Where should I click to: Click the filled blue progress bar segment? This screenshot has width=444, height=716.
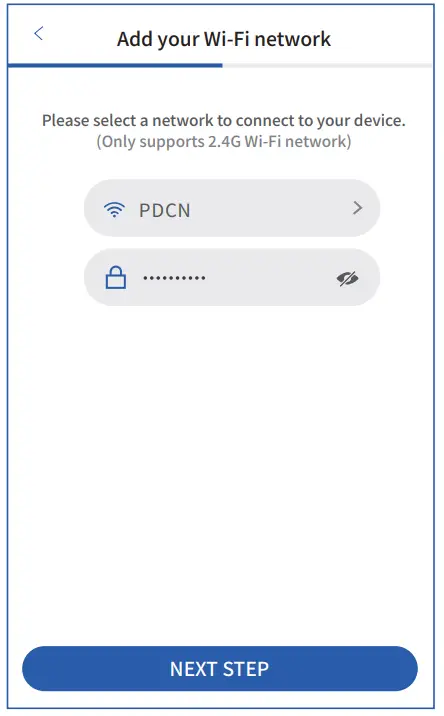click(x=115, y=66)
